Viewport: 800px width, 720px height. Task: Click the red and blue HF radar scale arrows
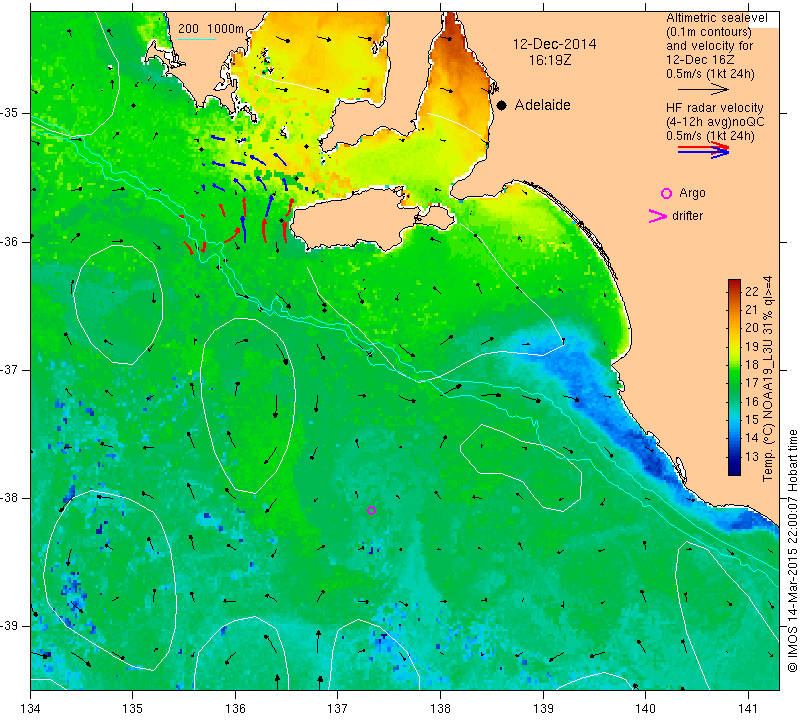(704, 150)
